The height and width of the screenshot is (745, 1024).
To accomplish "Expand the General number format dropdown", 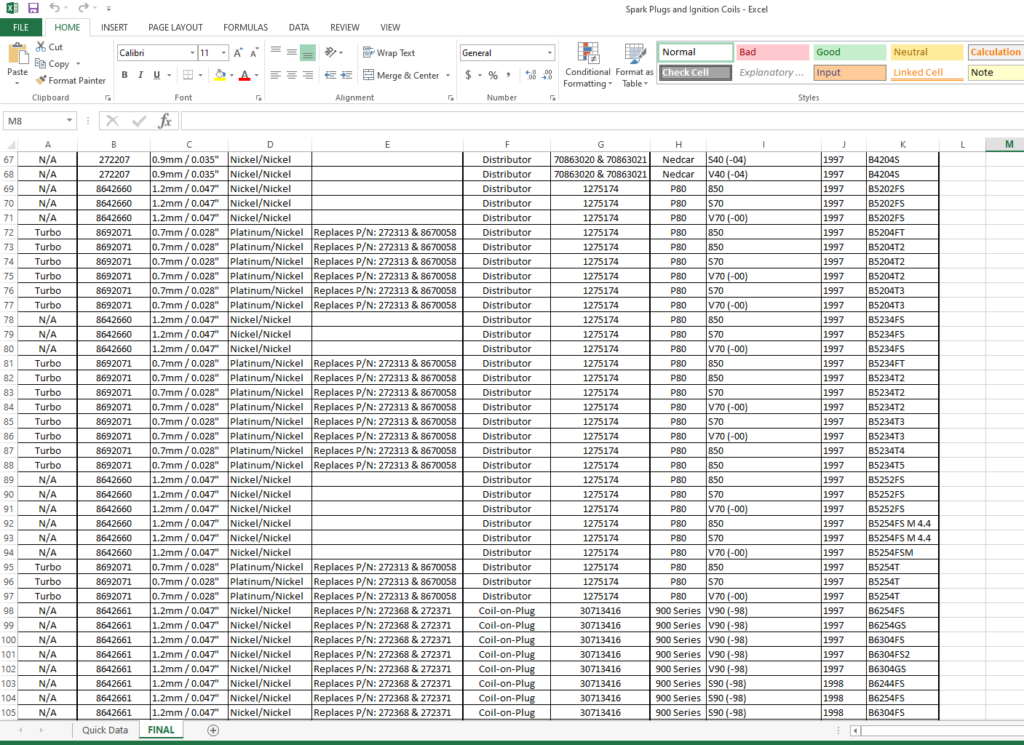I will pyautogui.click(x=550, y=53).
